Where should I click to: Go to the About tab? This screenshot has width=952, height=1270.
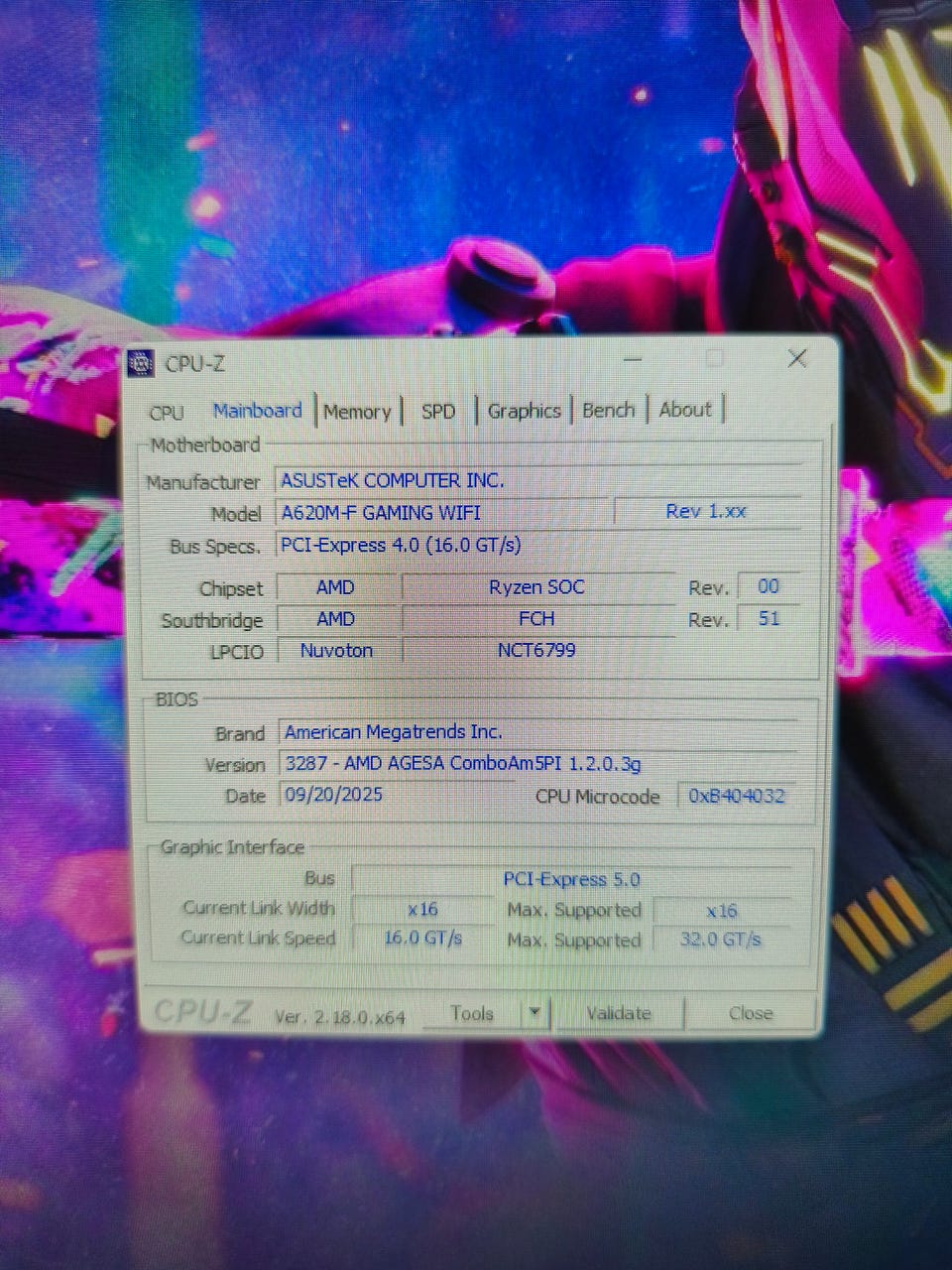click(x=685, y=409)
